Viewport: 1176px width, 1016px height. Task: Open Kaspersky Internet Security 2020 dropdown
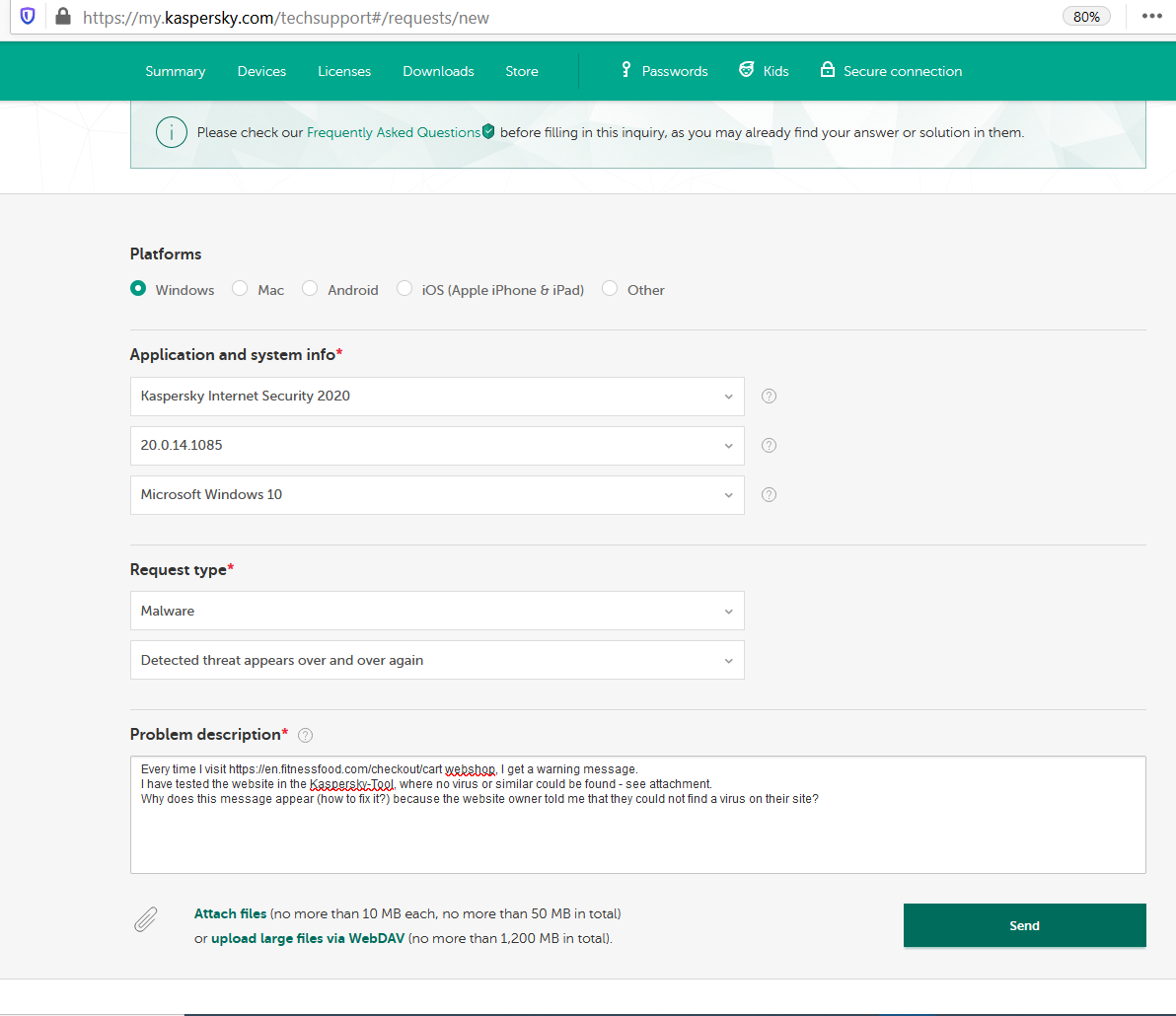[x=437, y=397]
